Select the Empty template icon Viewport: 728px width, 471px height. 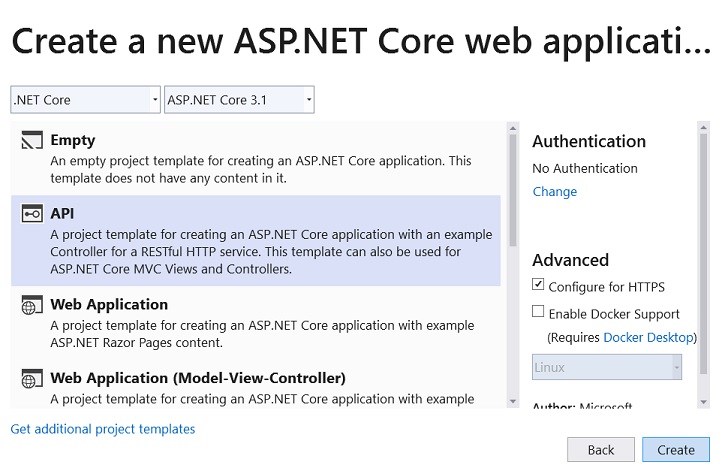click(32, 140)
